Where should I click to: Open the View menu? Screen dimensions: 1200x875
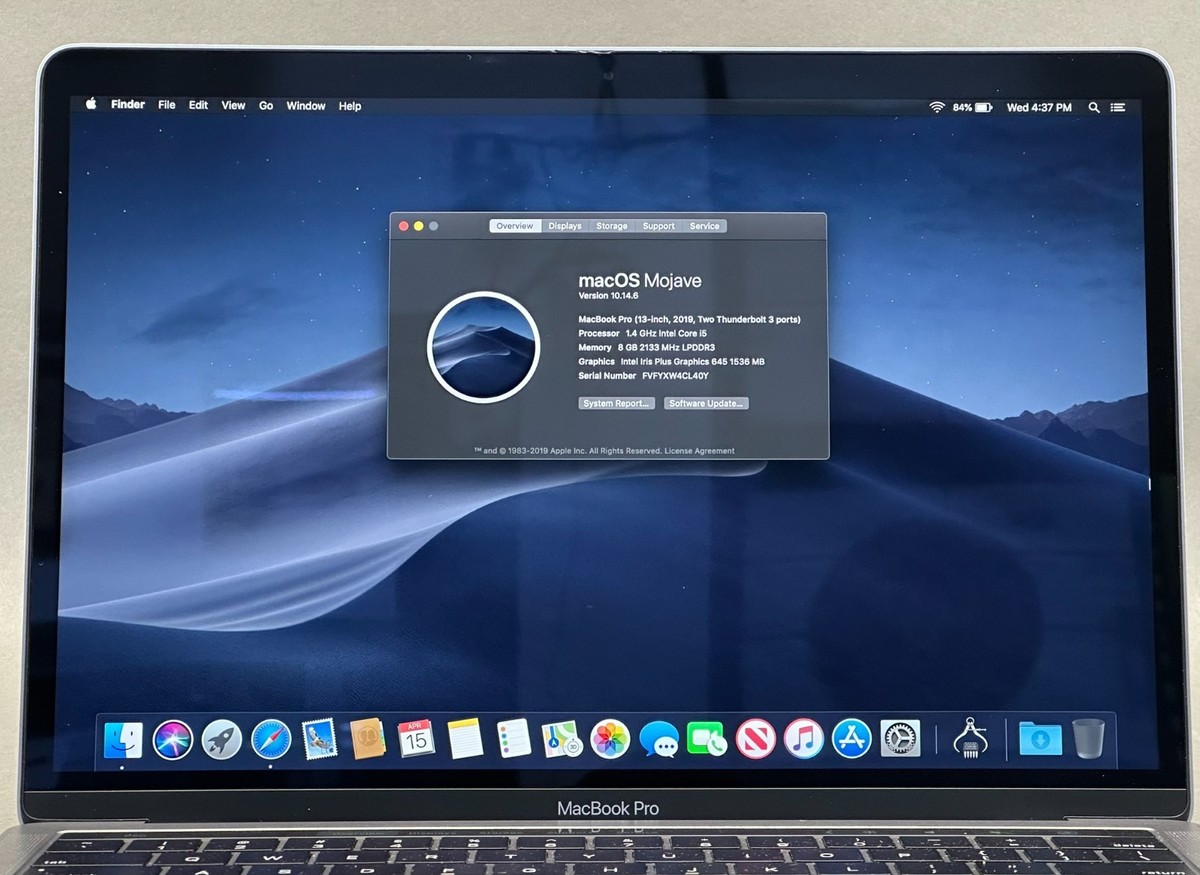(233, 105)
